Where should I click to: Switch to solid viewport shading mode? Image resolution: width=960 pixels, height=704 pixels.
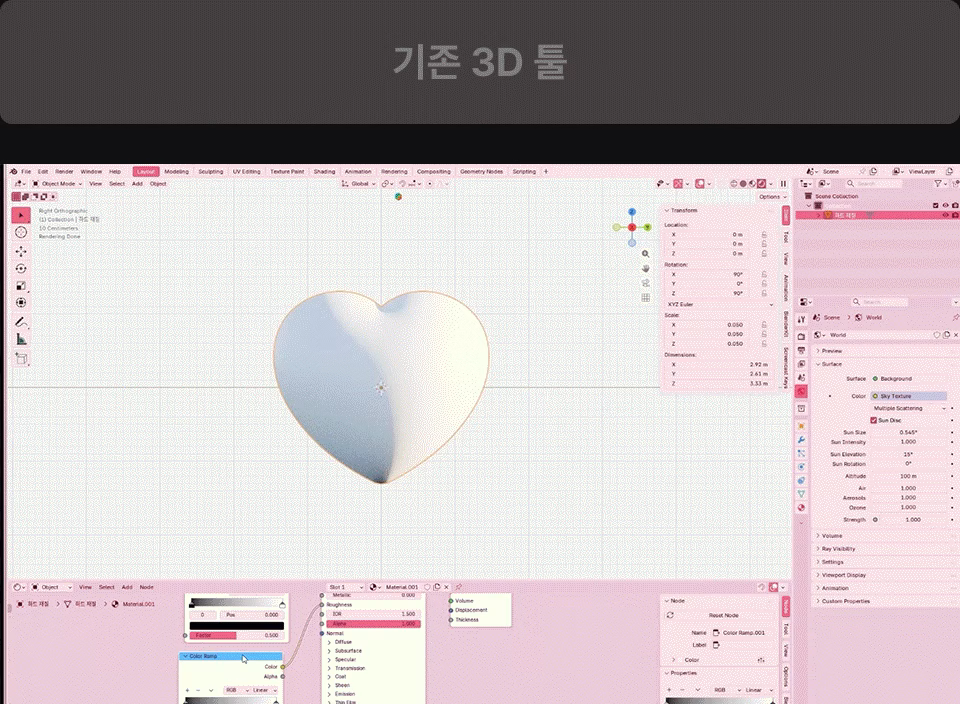pos(743,184)
